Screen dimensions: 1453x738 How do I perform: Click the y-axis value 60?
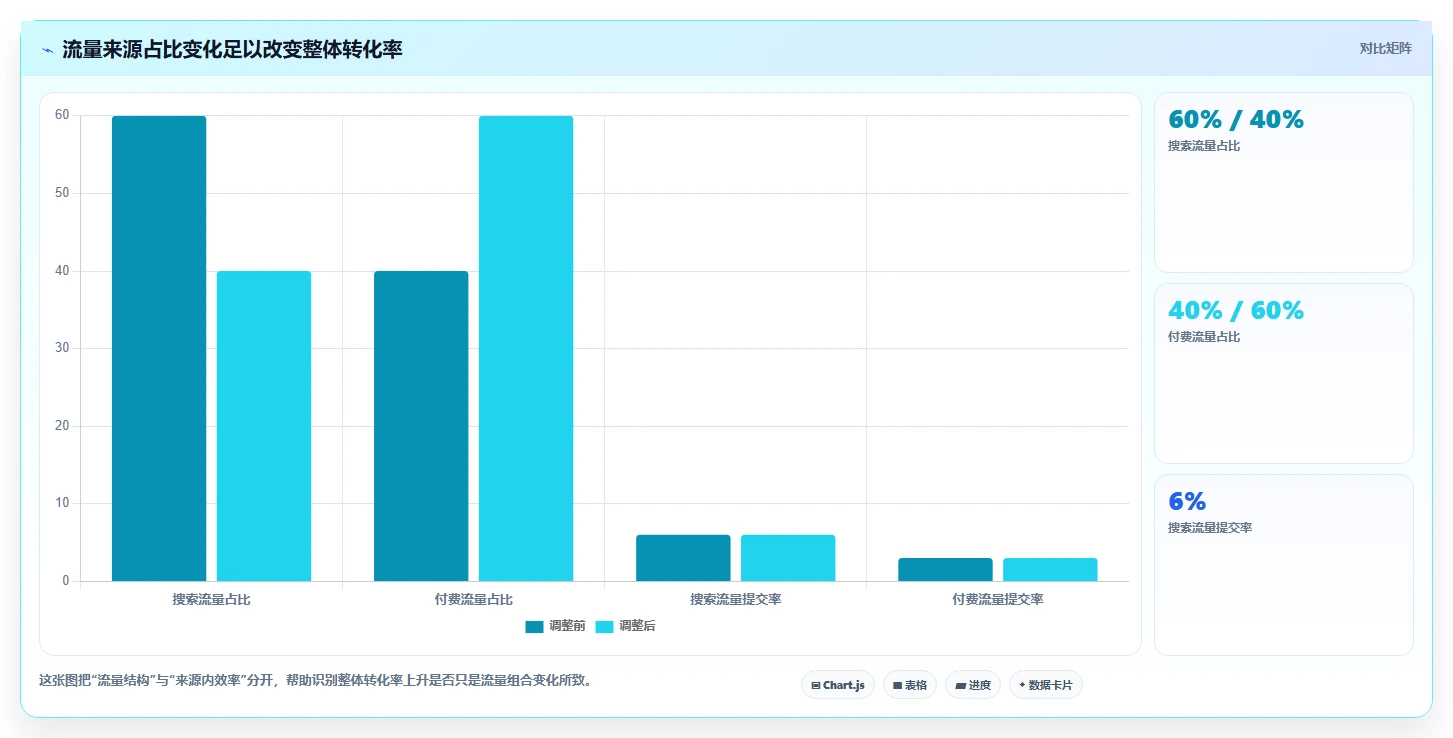tap(62, 115)
